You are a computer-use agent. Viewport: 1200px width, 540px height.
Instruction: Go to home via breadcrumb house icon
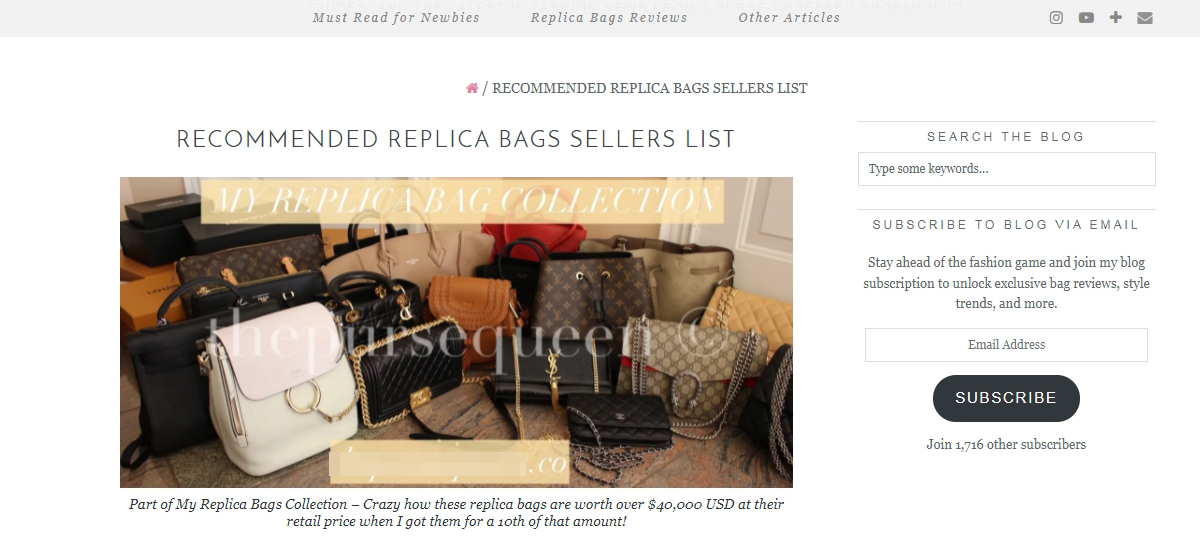472,88
